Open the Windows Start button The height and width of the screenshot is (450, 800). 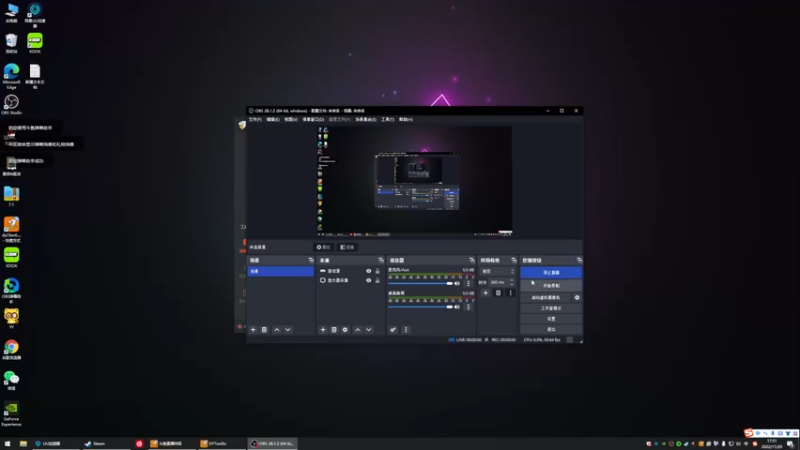(7, 444)
